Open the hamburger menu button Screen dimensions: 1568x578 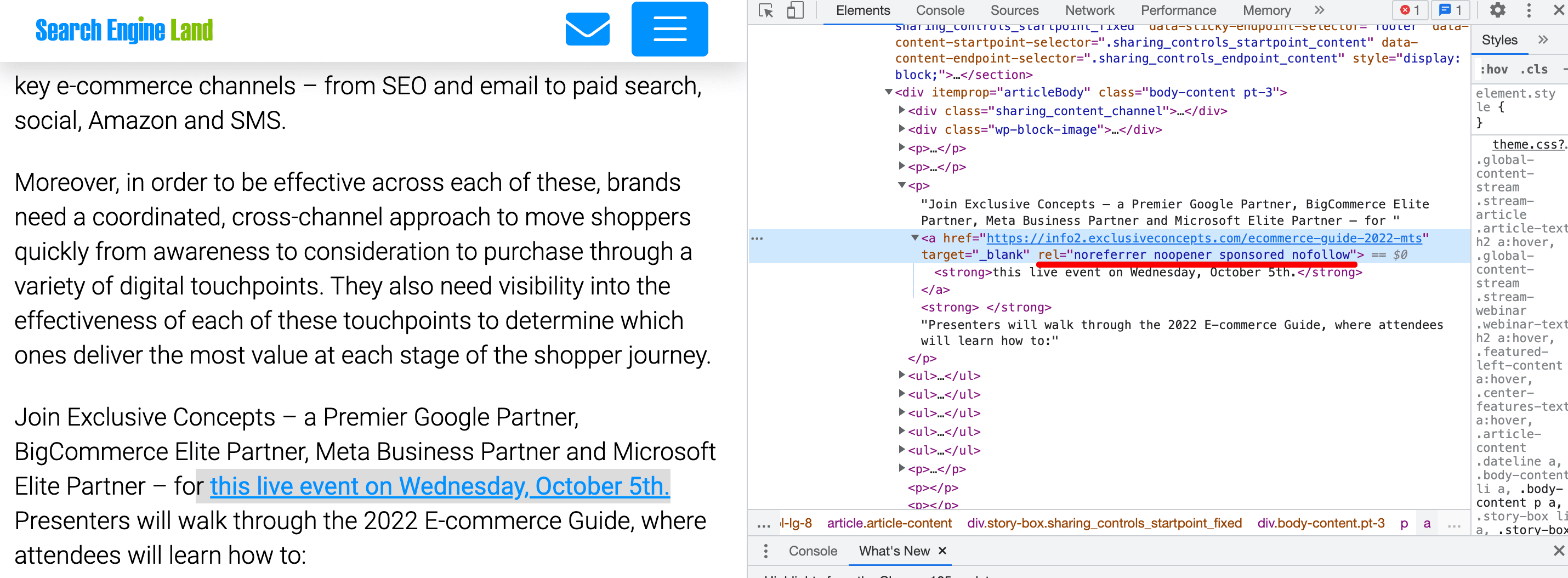click(669, 29)
